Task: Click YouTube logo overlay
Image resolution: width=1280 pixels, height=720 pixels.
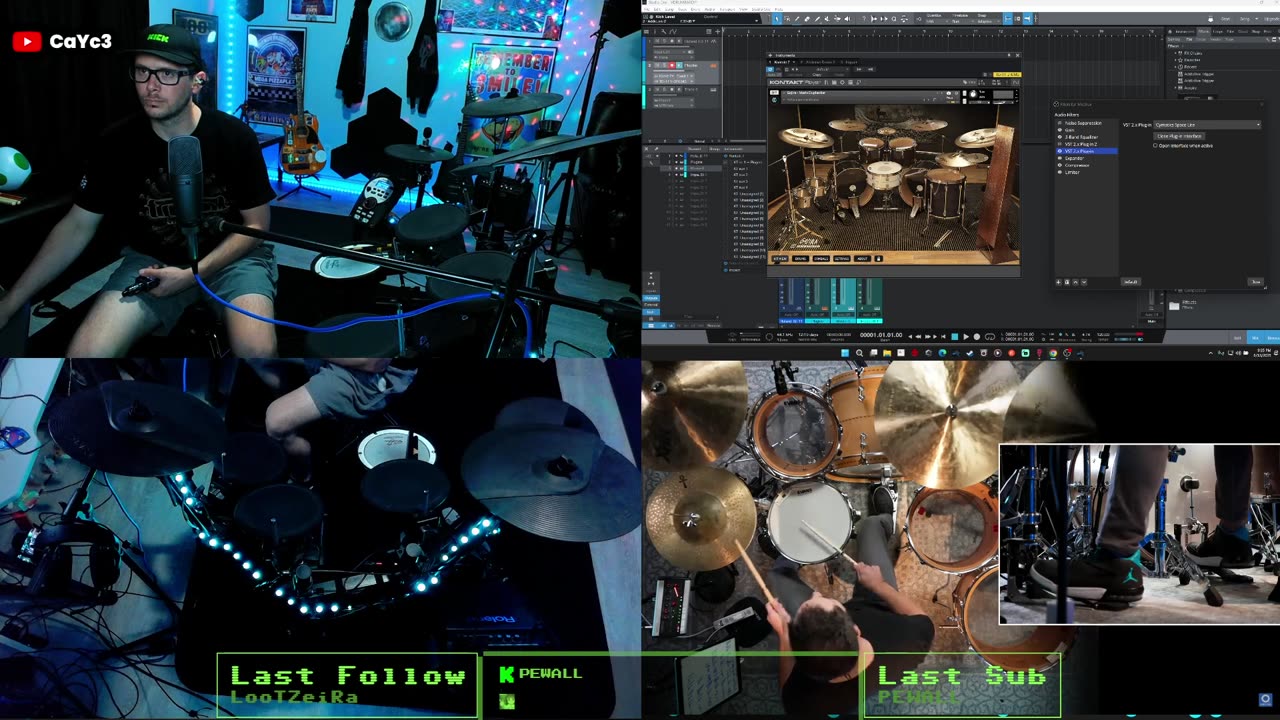Action: point(27,41)
